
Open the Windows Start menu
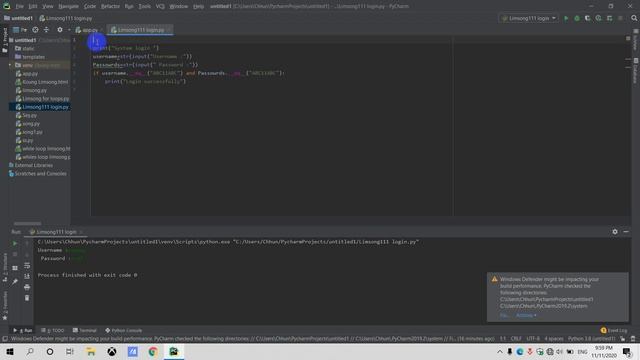pos(10,351)
